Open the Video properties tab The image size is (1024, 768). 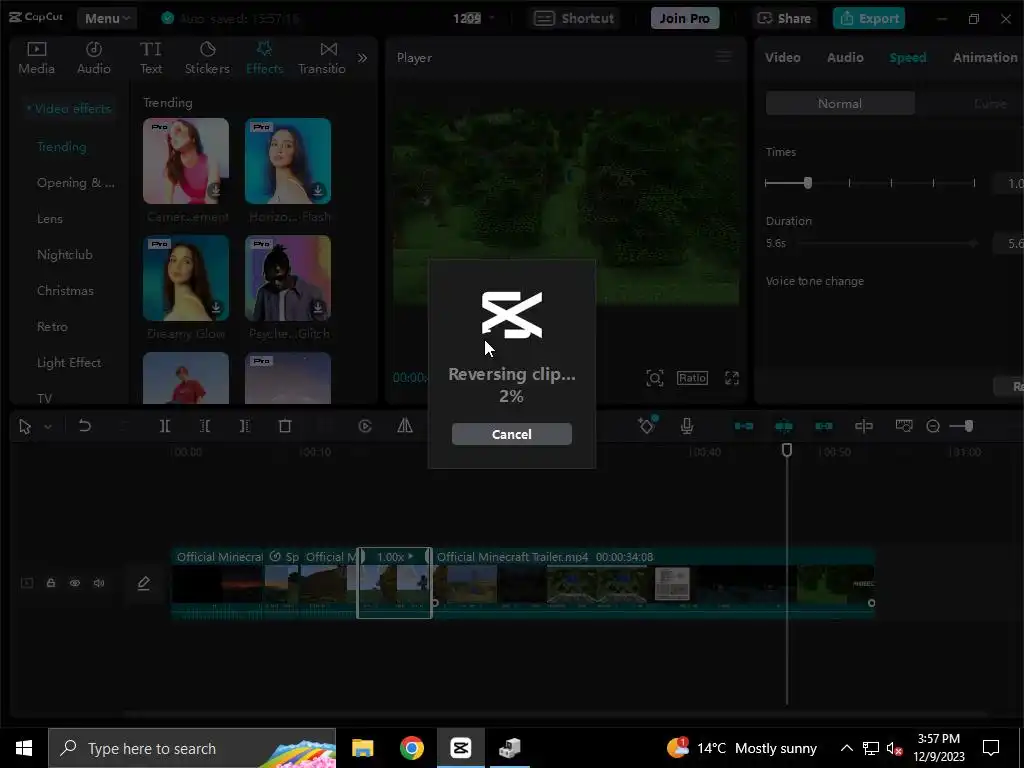pyautogui.click(x=782, y=57)
